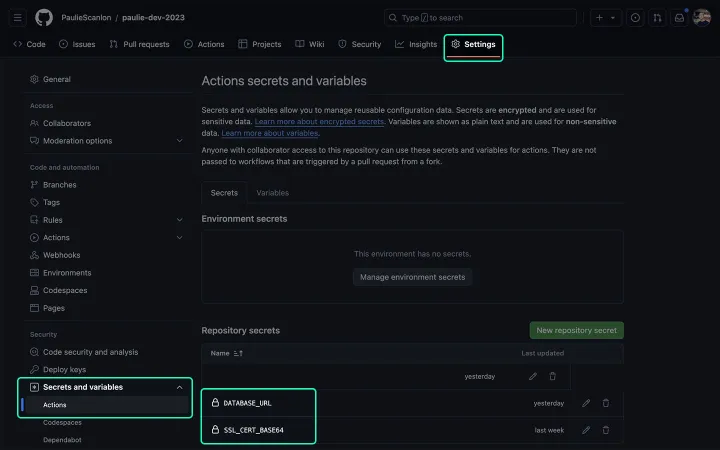The image size is (720, 450).
Task: Open the create new plus dropdown
Action: tap(605, 18)
